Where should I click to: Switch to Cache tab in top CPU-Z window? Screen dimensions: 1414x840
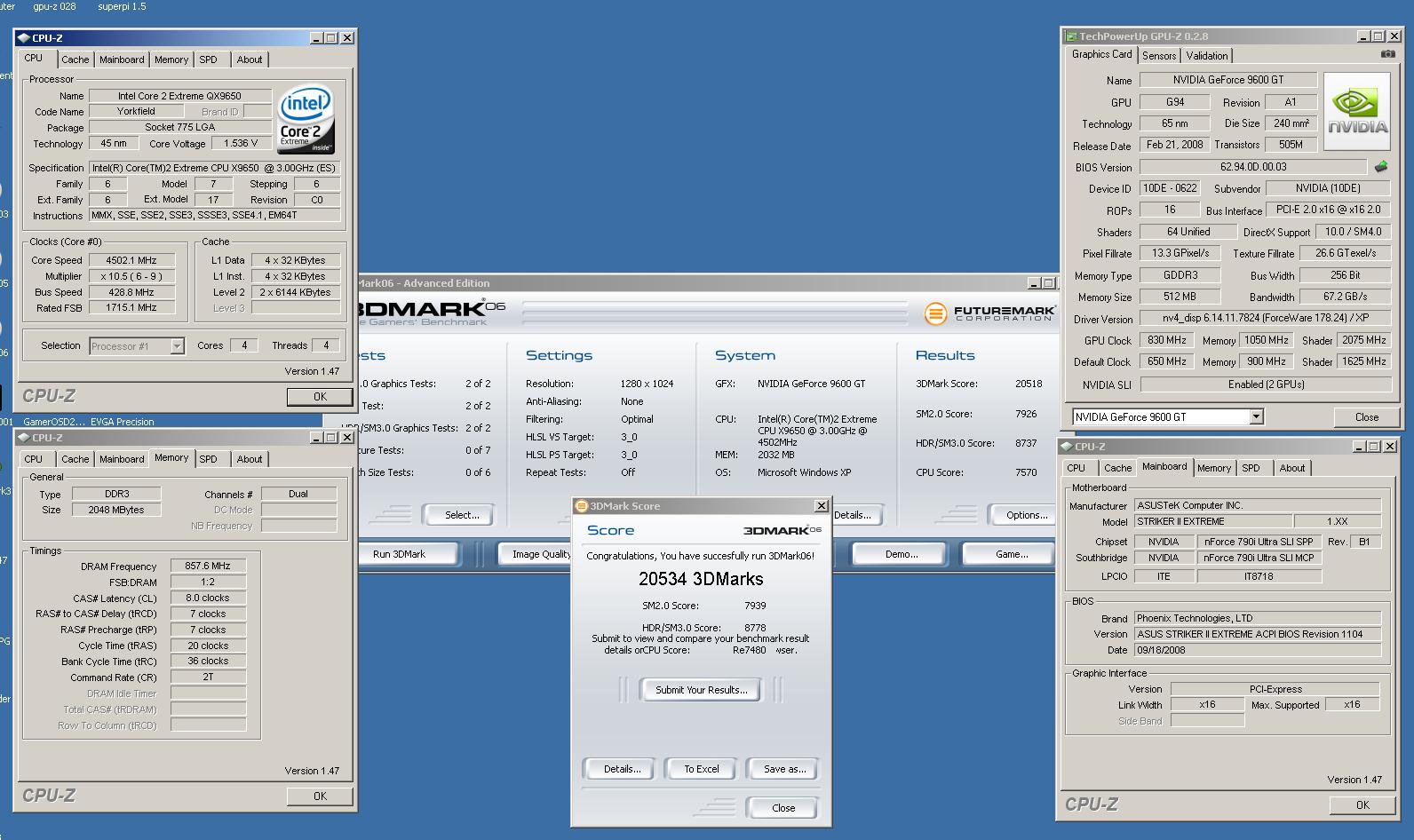75,59
